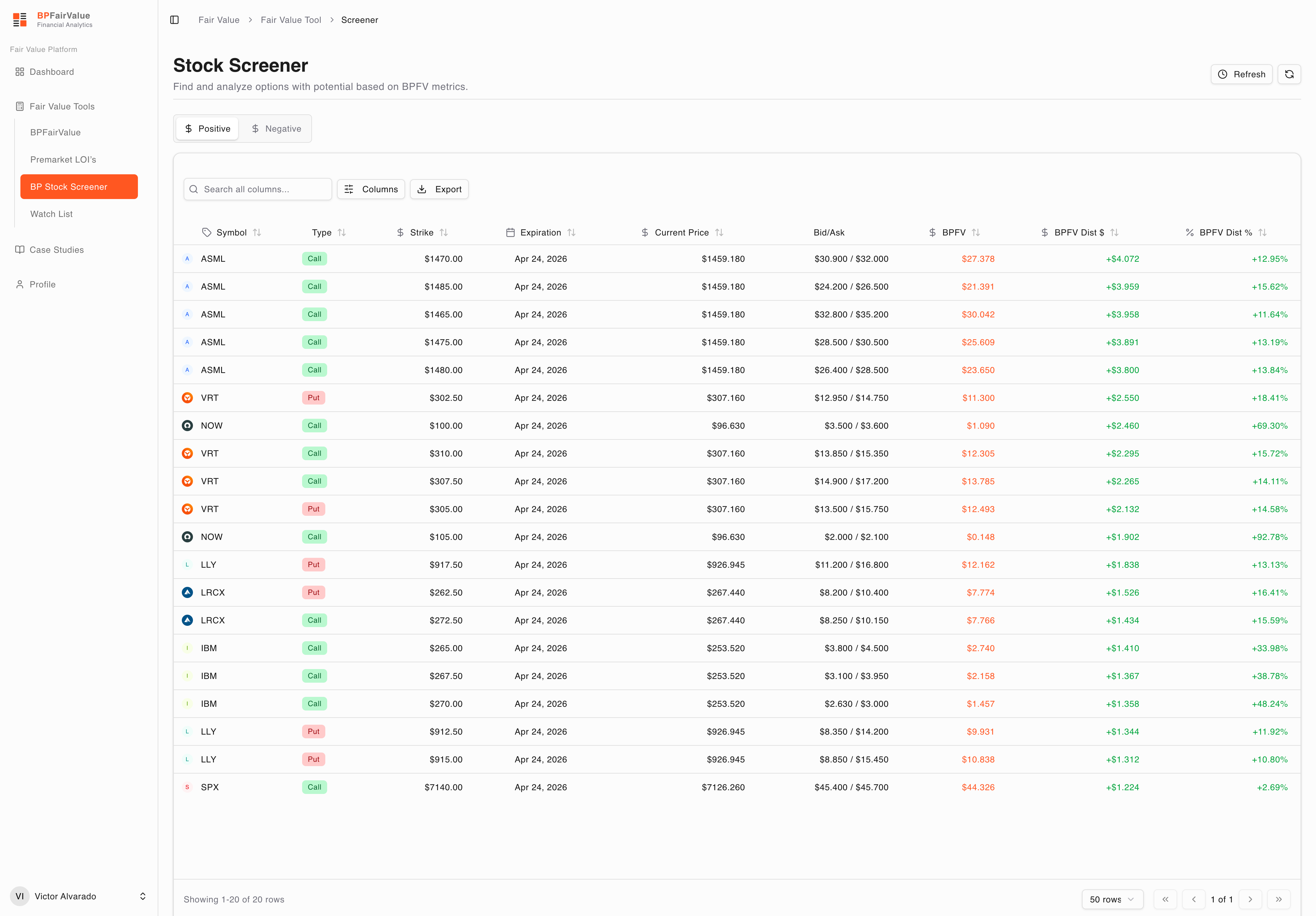Image resolution: width=1316 pixels, height=916 pixels.
Task: Click the +92.78% value
Action: (1270, 537)
